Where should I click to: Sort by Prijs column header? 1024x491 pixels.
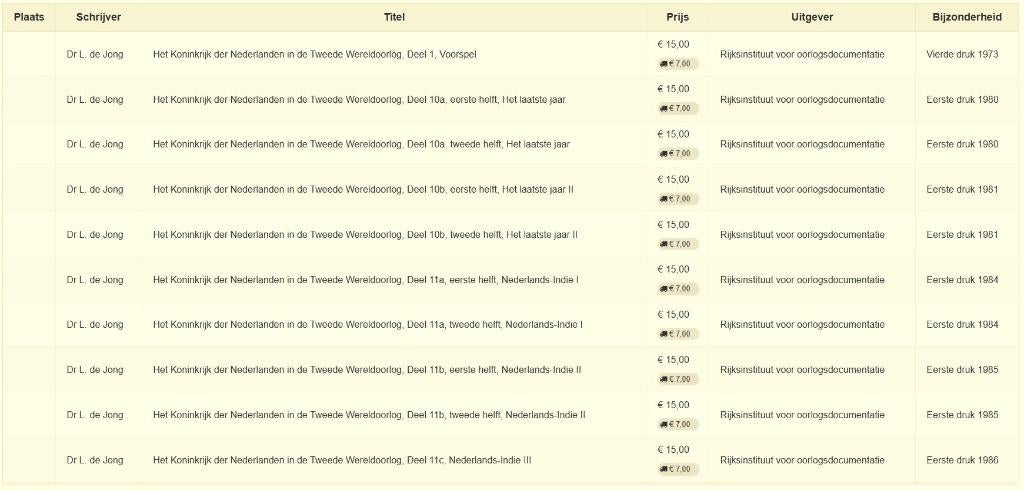[677, 17]
